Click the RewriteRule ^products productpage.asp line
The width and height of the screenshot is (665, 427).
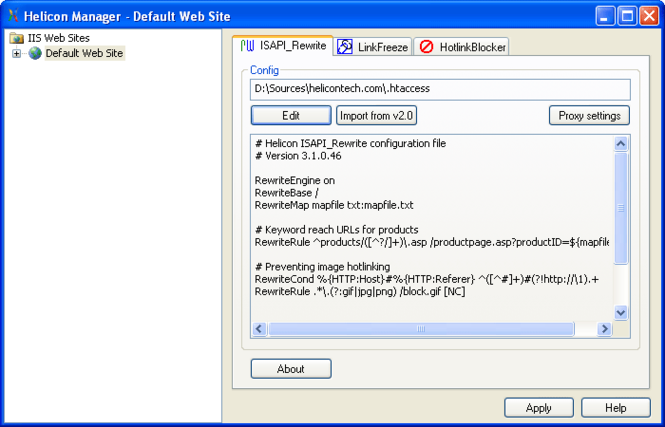(x=432, y=242)
